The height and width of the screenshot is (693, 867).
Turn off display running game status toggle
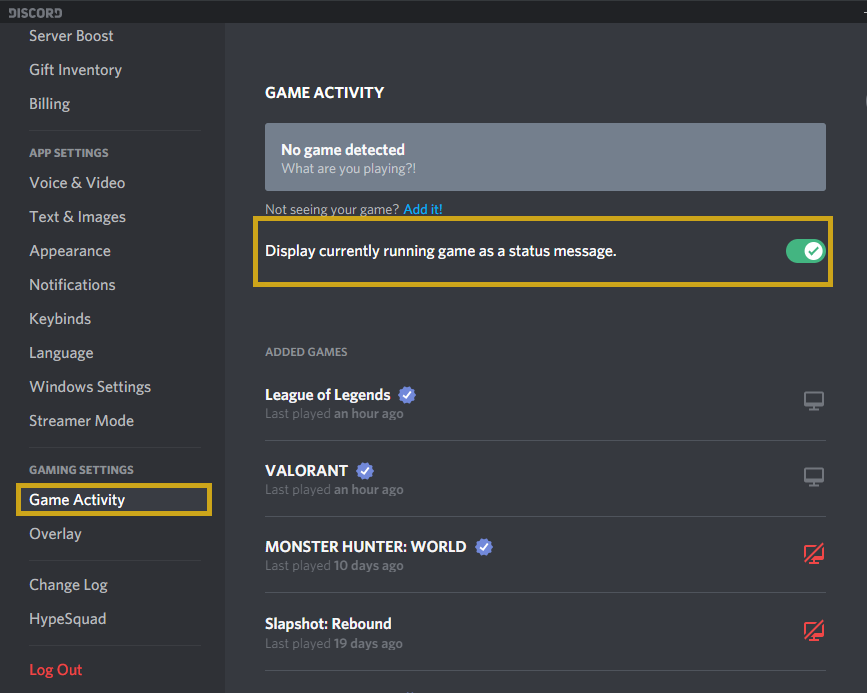pos(806,251)
